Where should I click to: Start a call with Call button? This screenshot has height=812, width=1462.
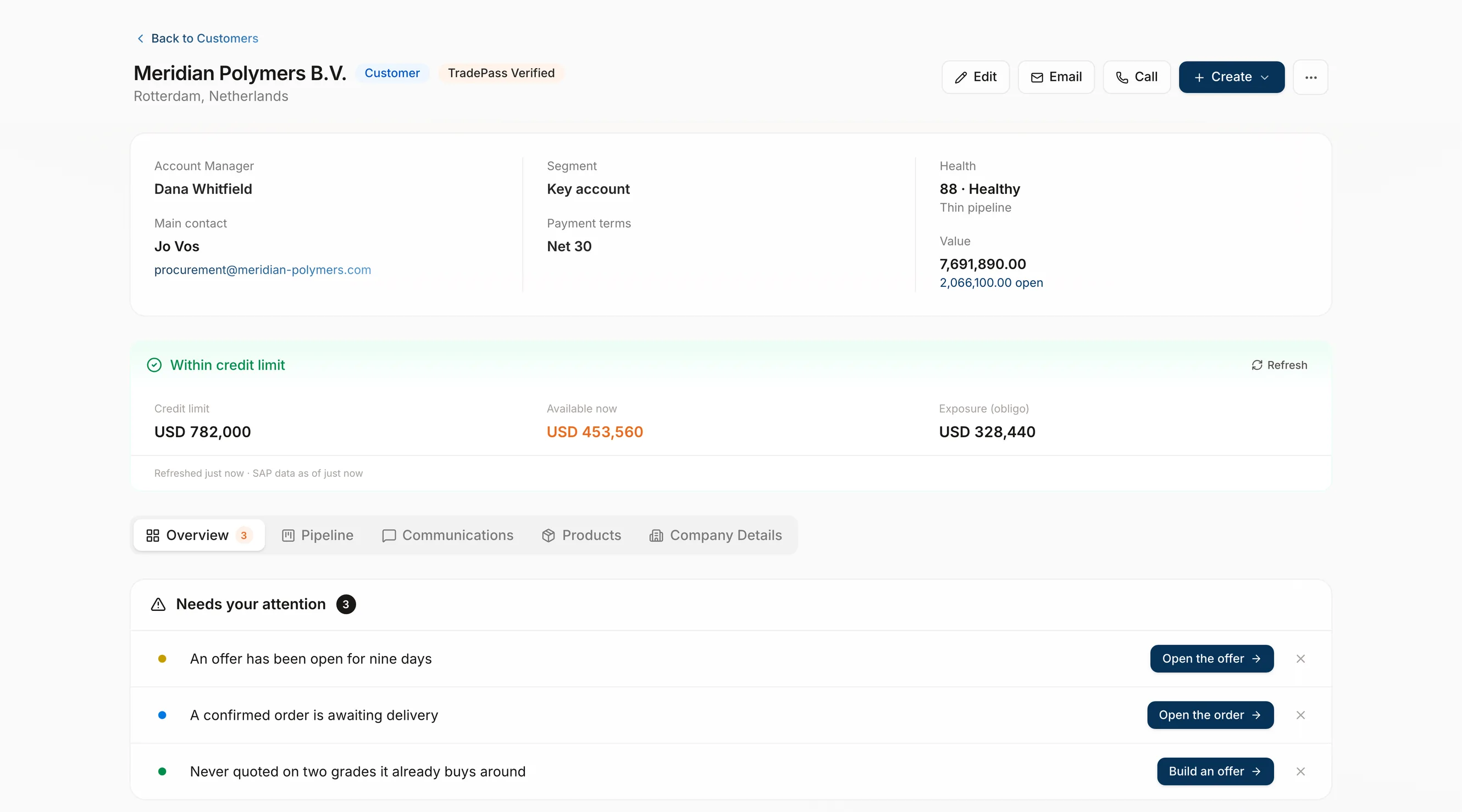click(1136, 77)
